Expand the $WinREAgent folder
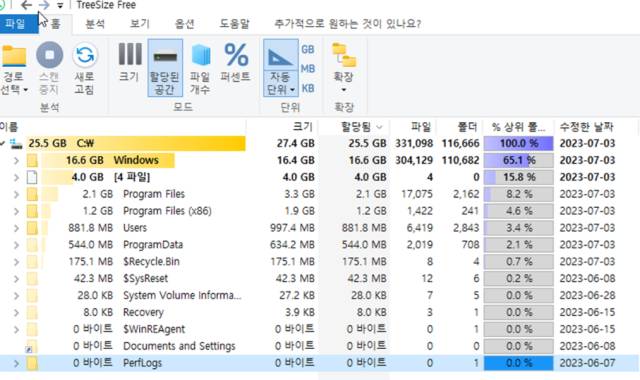 pos(16,329)
